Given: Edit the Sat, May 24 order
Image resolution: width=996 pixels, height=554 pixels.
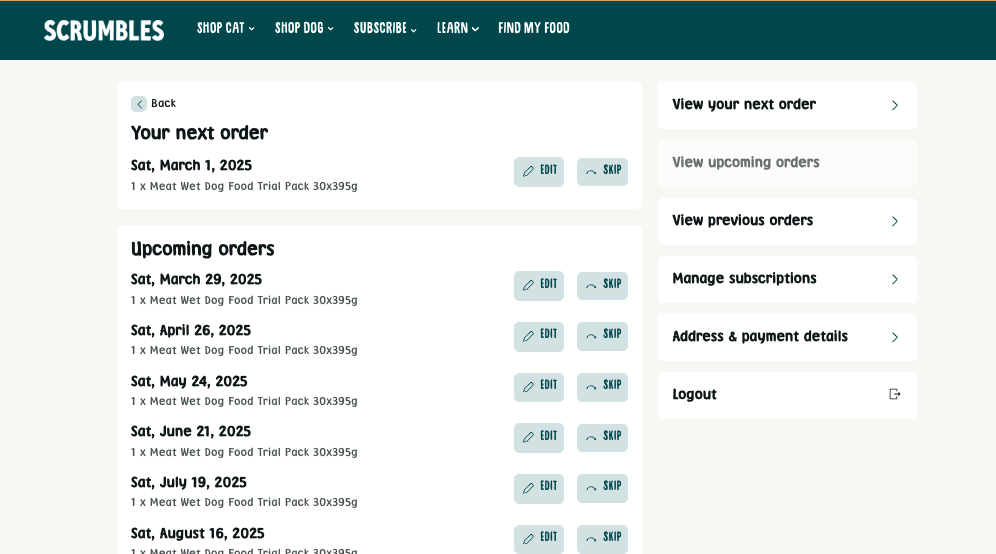Looking at the screenshot, I should click(x=539, y=386).
